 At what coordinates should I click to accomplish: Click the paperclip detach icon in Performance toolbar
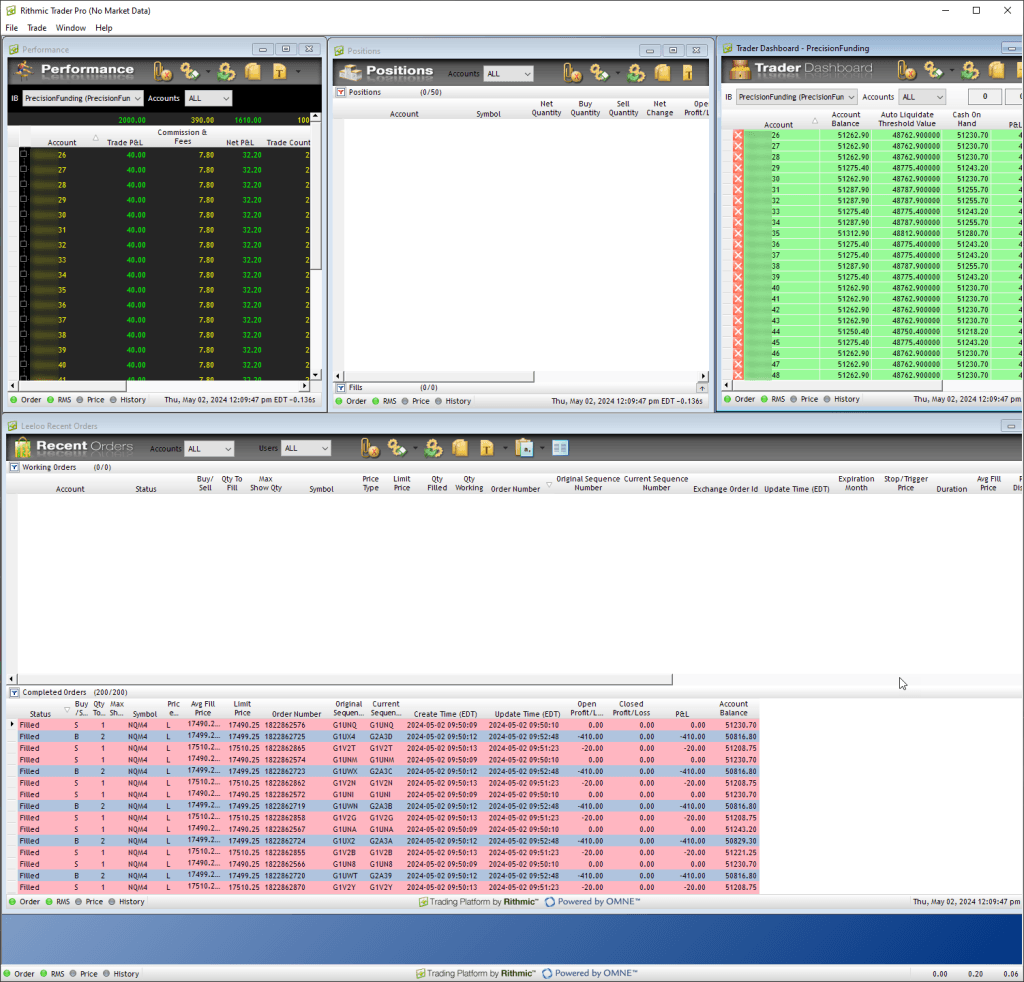[162, 71]
